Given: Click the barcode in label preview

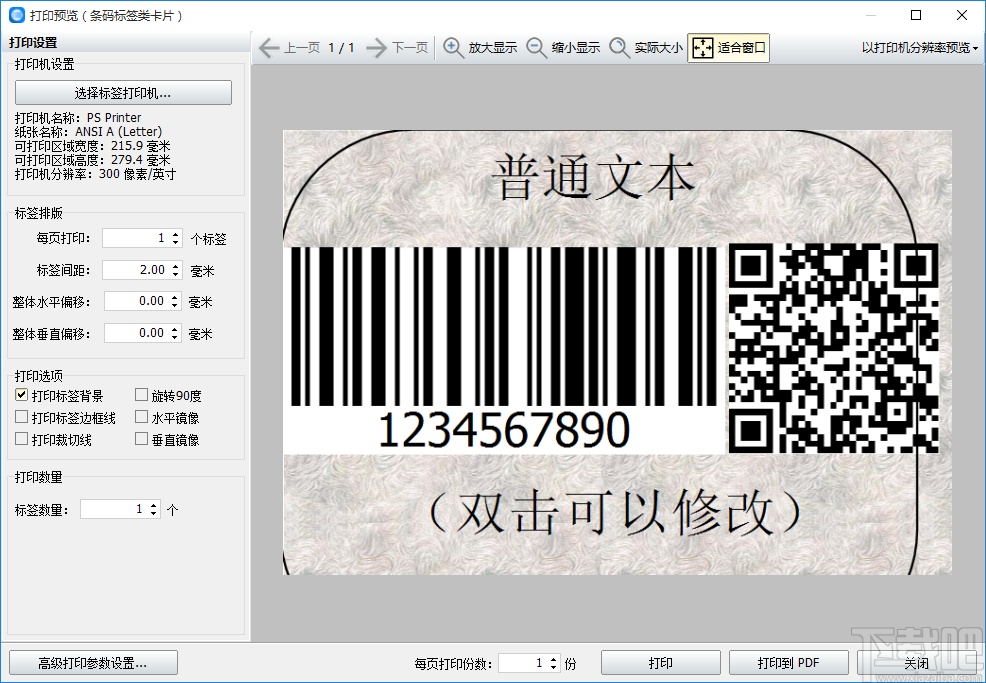Looking at the screenshot, I should click(x=504, y=326).
